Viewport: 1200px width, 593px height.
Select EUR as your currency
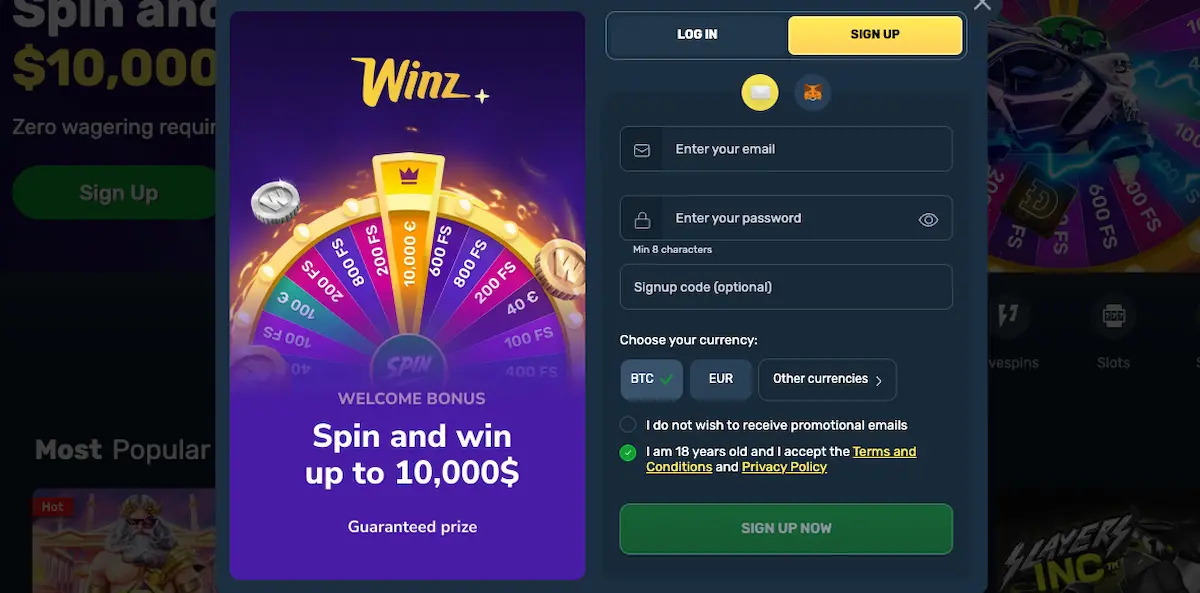[720, 379]
